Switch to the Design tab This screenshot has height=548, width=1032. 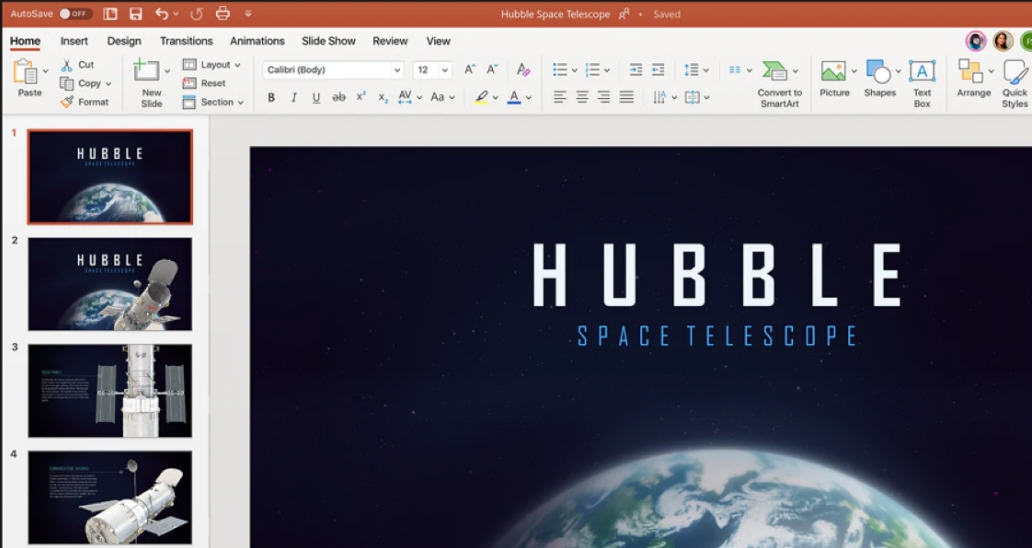pyautogui.click(x=124, y=41)
